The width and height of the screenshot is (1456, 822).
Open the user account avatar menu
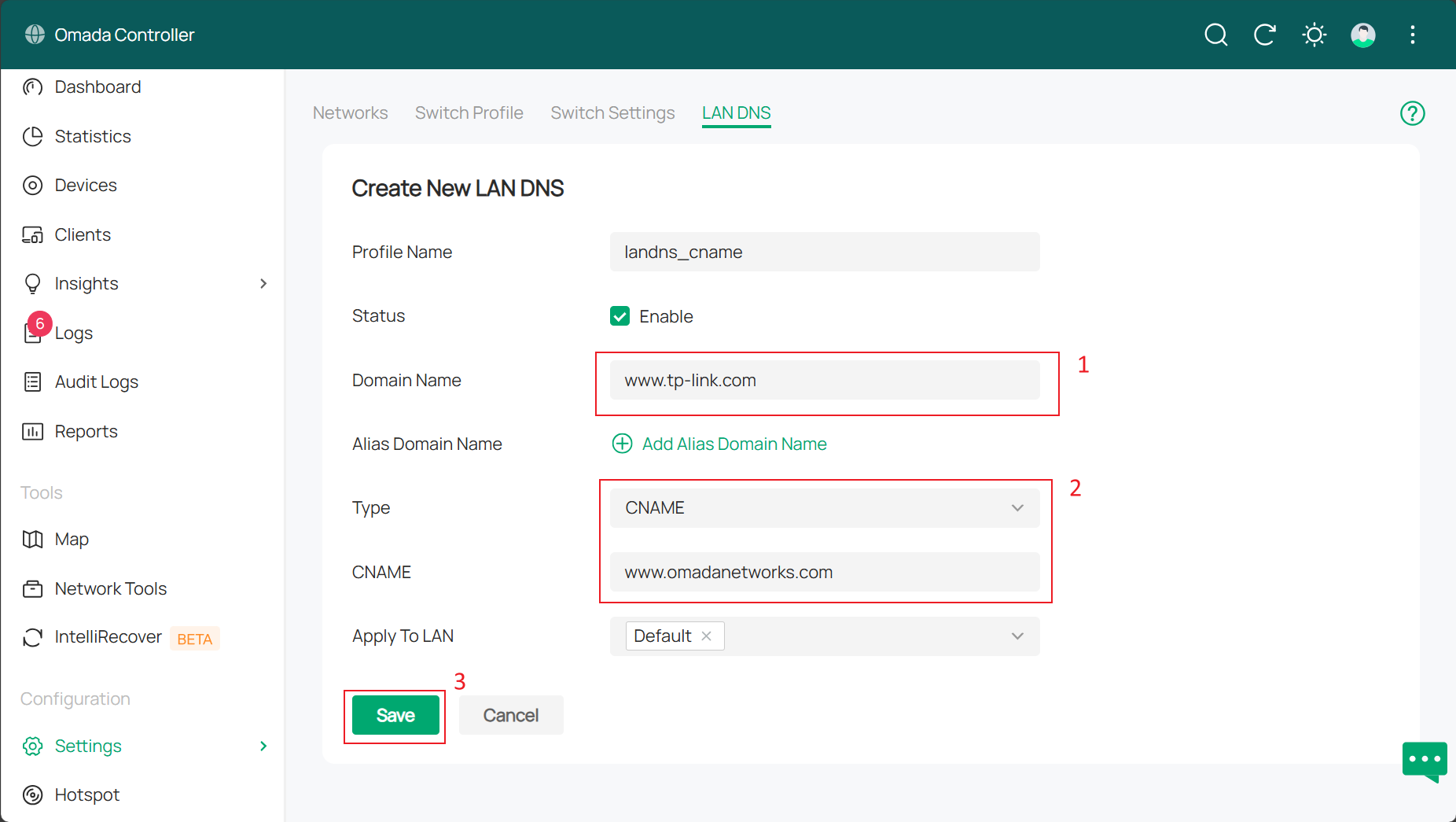point(1362,35)
